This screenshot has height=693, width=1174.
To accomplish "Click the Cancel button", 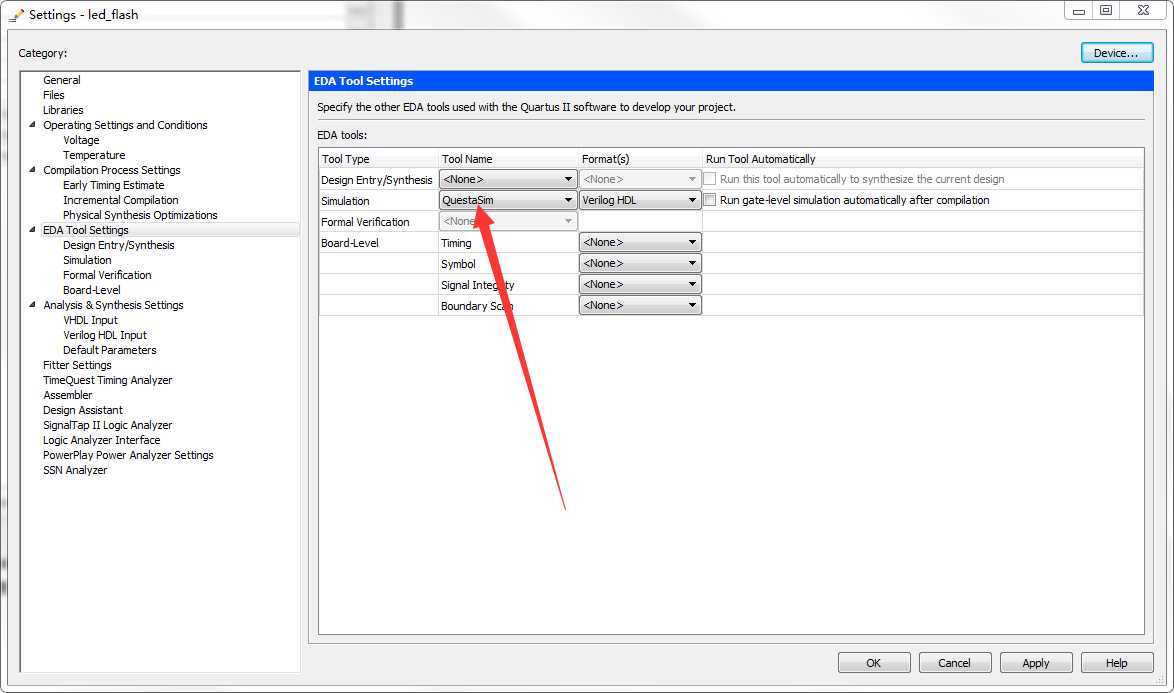I will [x=954, y=662].
